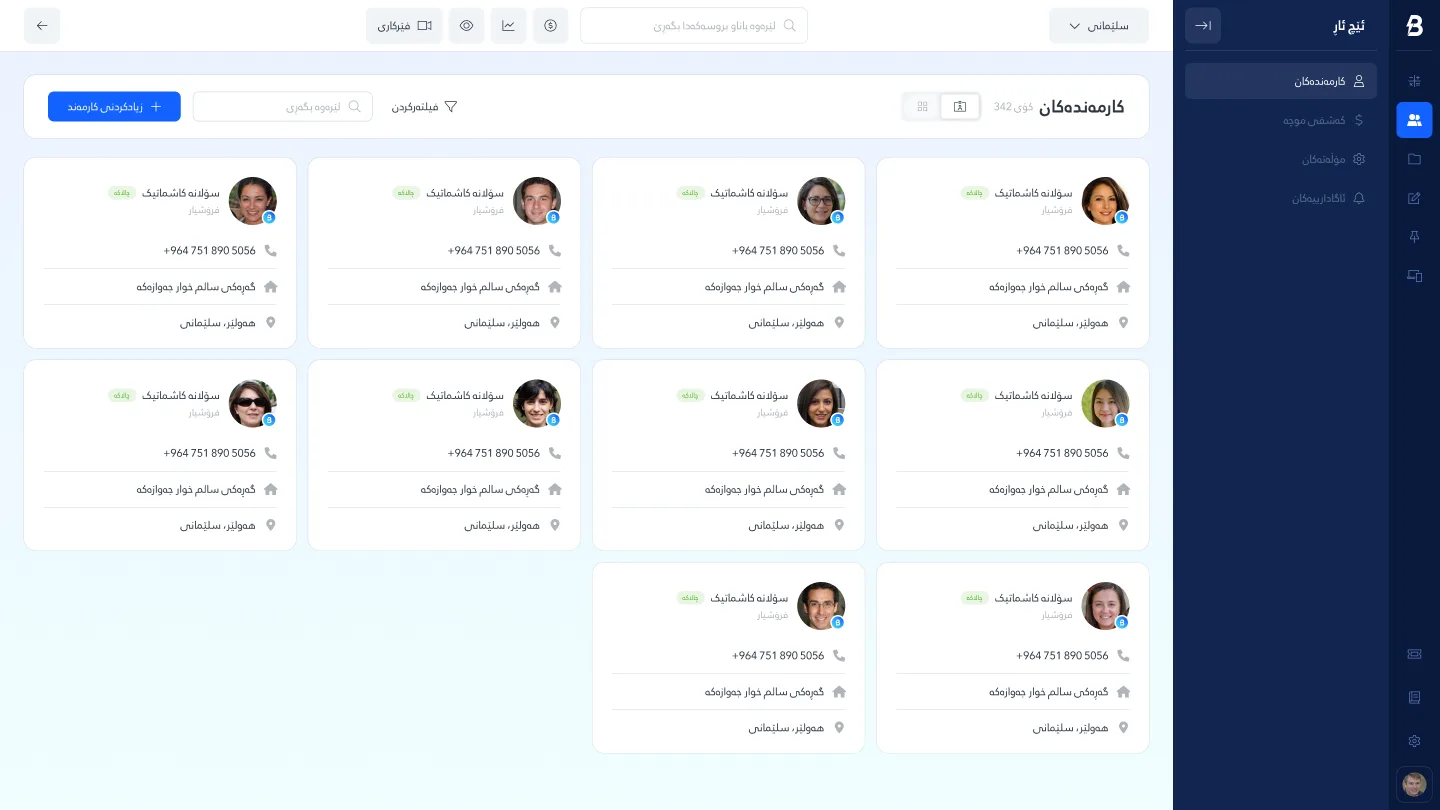1440x810 pixels.
Task: Open the calculator icon in the icon rail
Action: [x=1414, y=81]
